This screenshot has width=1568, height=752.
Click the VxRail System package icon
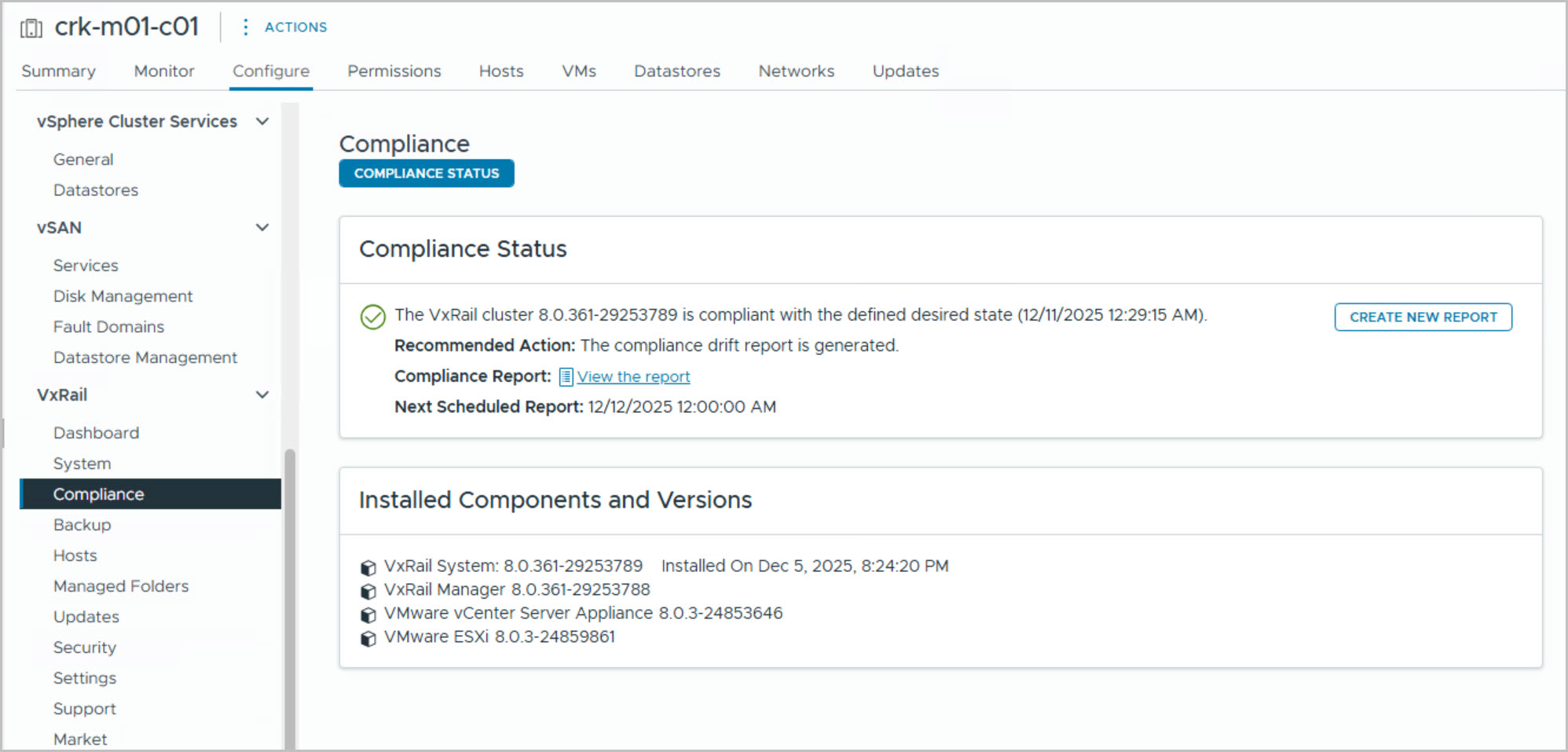point(368,567)
